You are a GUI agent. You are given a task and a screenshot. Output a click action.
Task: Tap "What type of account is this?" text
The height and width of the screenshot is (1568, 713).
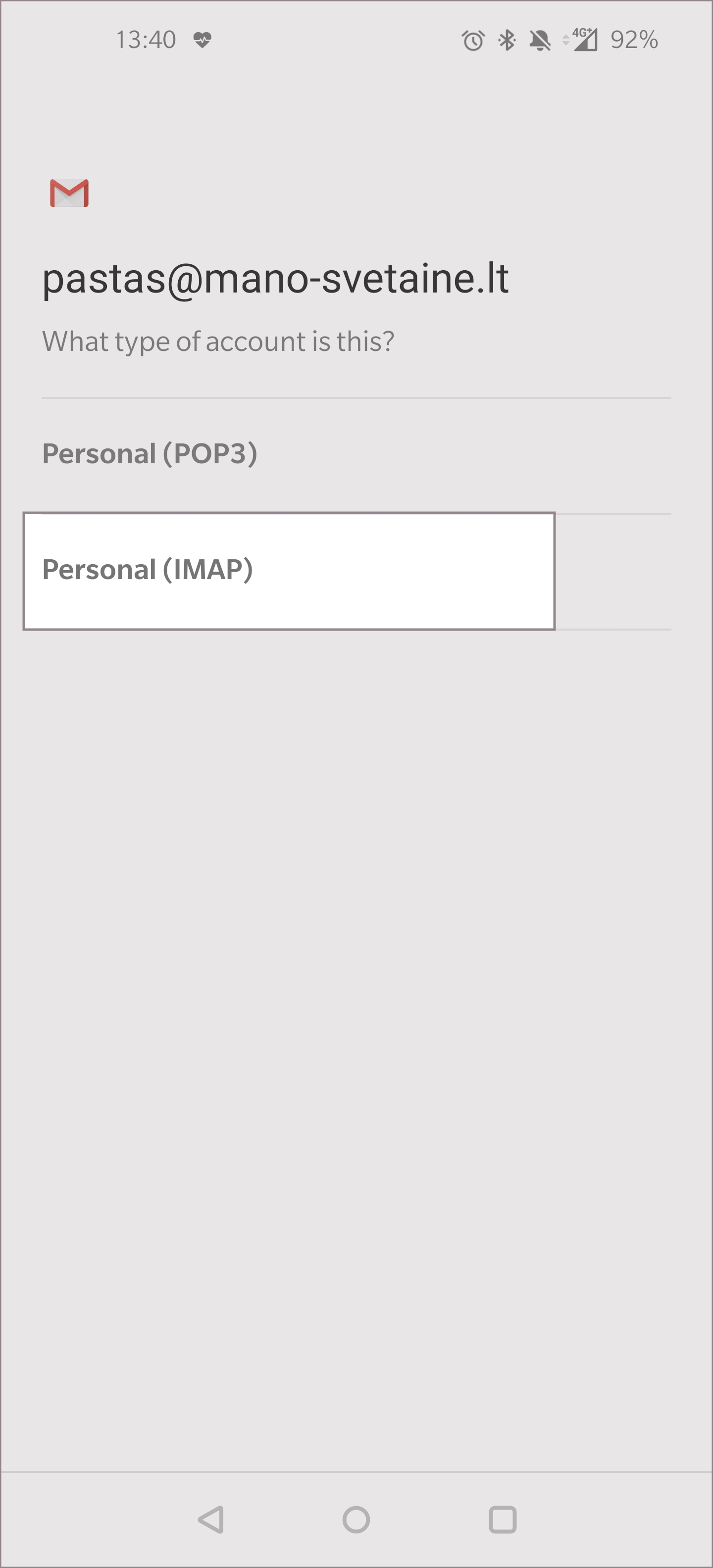218,342
